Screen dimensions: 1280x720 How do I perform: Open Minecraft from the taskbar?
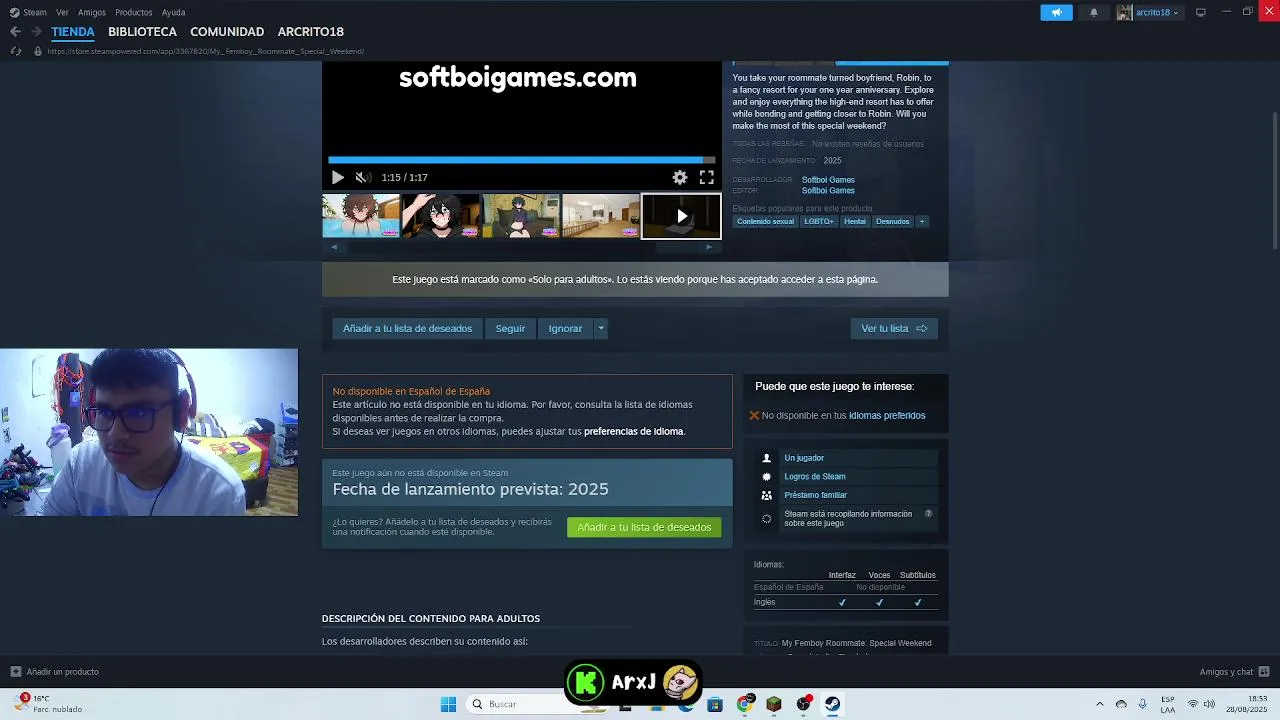[x=773, y=704]
